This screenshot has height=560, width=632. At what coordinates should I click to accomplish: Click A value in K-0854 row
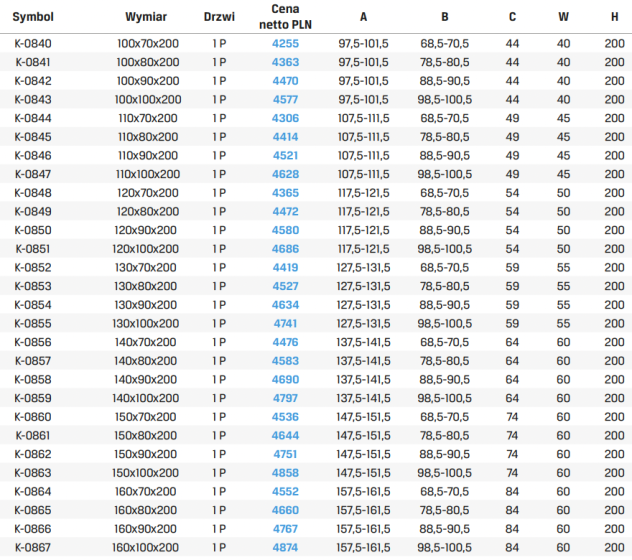[x=363, y=305]
